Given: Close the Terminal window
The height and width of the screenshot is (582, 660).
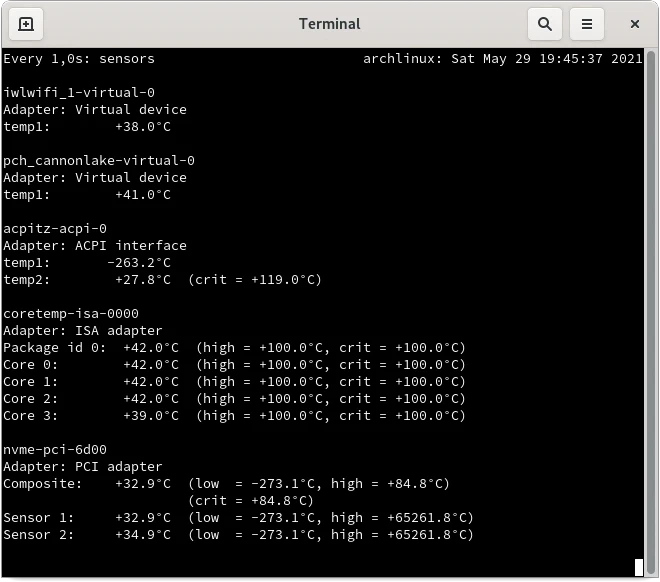Looking at the screenshot, I should (635, 24).
